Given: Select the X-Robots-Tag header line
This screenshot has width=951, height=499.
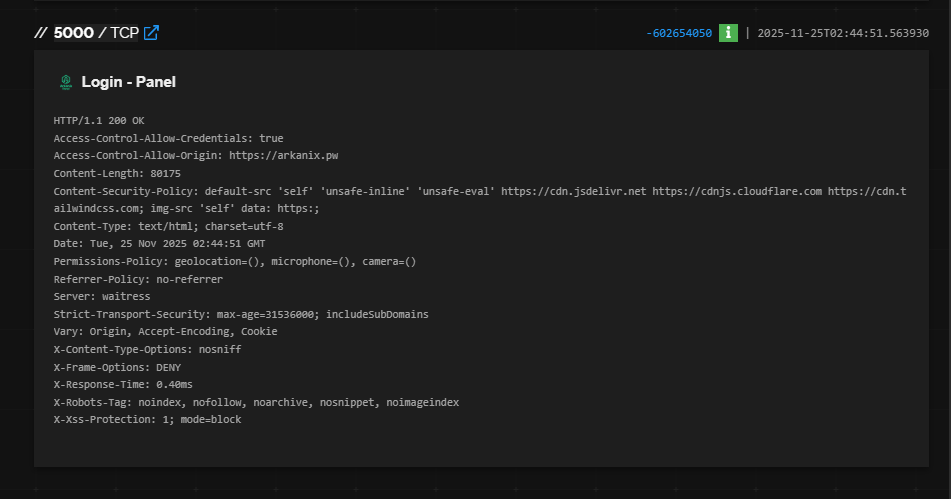Looking at the screenshot, I should (x=256, y=403).
